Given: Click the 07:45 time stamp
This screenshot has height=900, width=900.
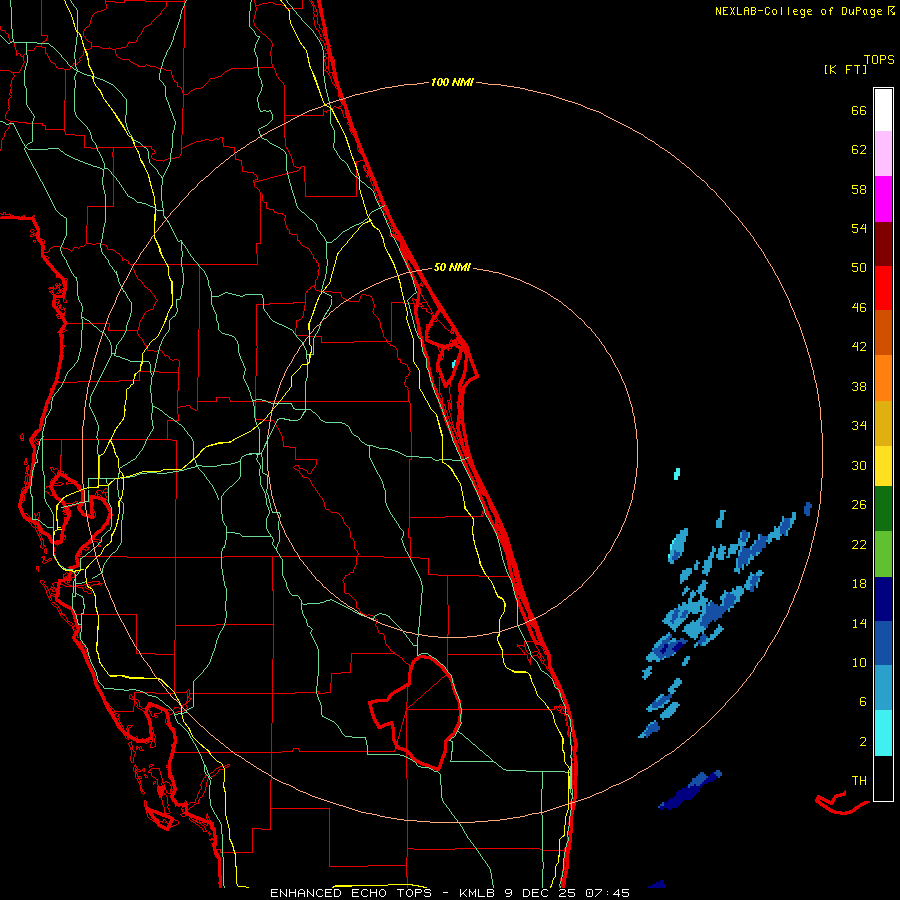Looking at the screenshot, I should click(607, 893).
